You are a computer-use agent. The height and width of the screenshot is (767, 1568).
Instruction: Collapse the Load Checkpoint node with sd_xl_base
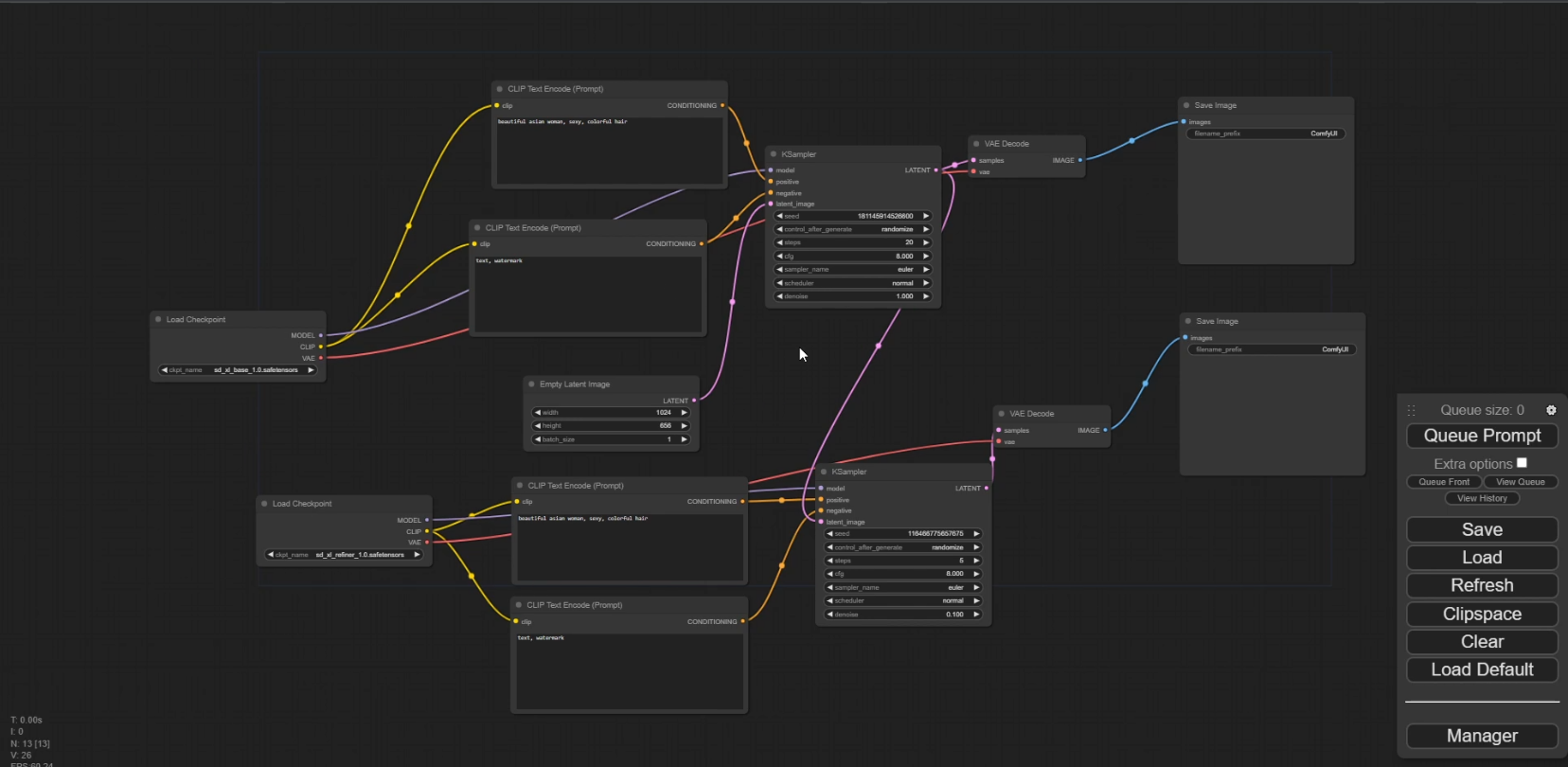tap(158, 319)
